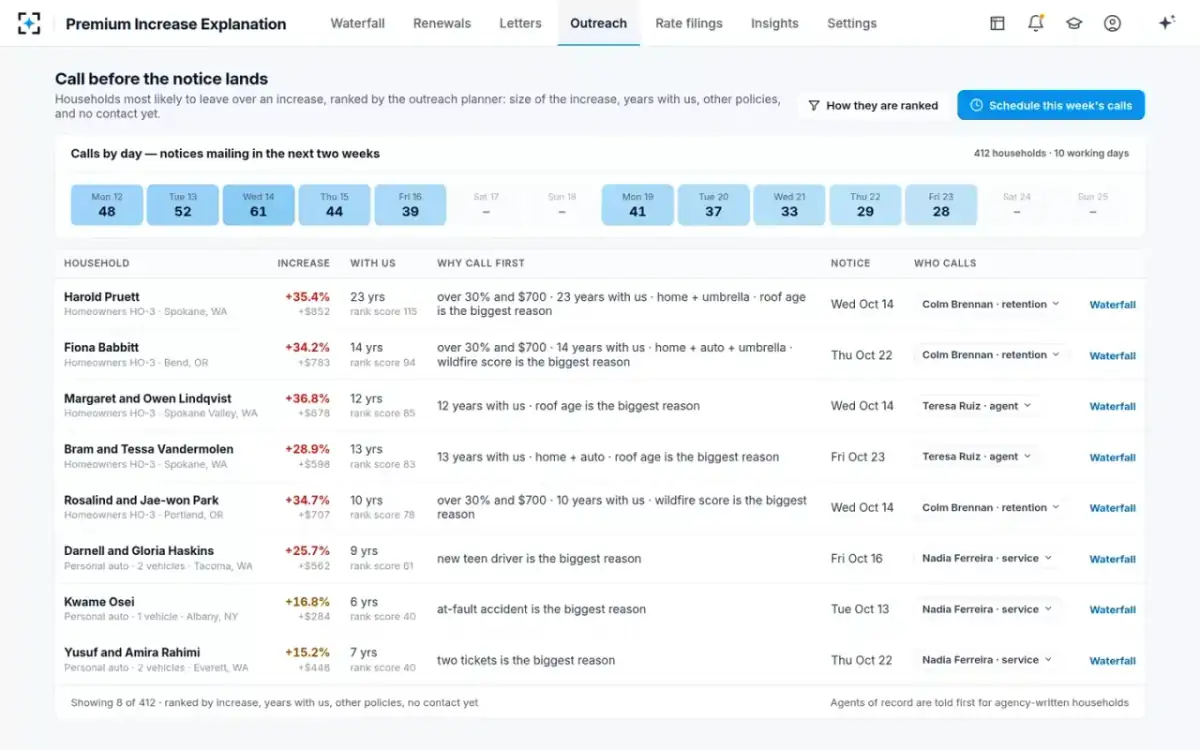Click Margaret and Owen Lindqvist name
1200x750 pixels.
click(x=148, y=399)
